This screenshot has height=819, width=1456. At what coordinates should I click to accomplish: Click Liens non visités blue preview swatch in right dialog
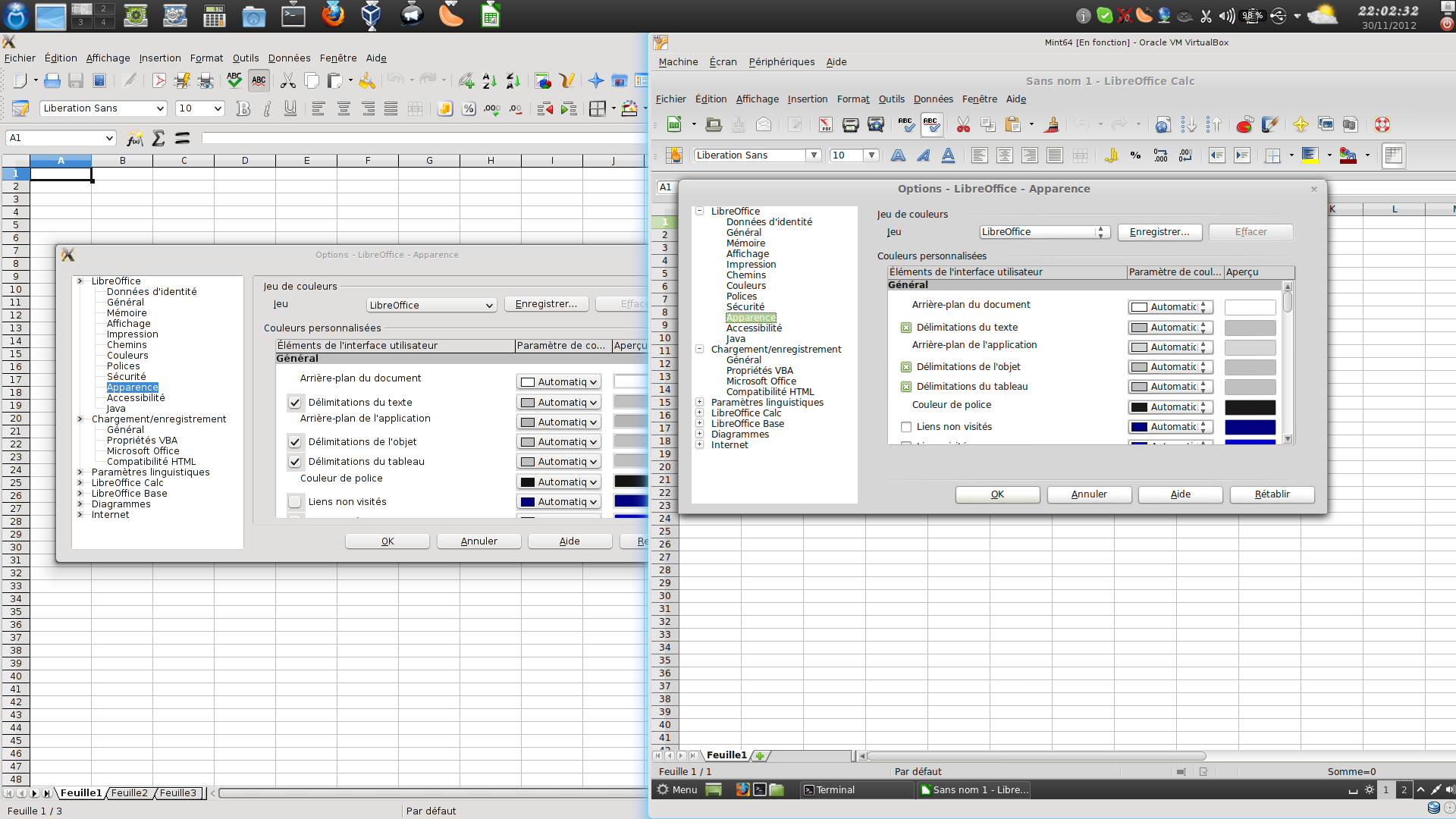tap(1250, 428)
